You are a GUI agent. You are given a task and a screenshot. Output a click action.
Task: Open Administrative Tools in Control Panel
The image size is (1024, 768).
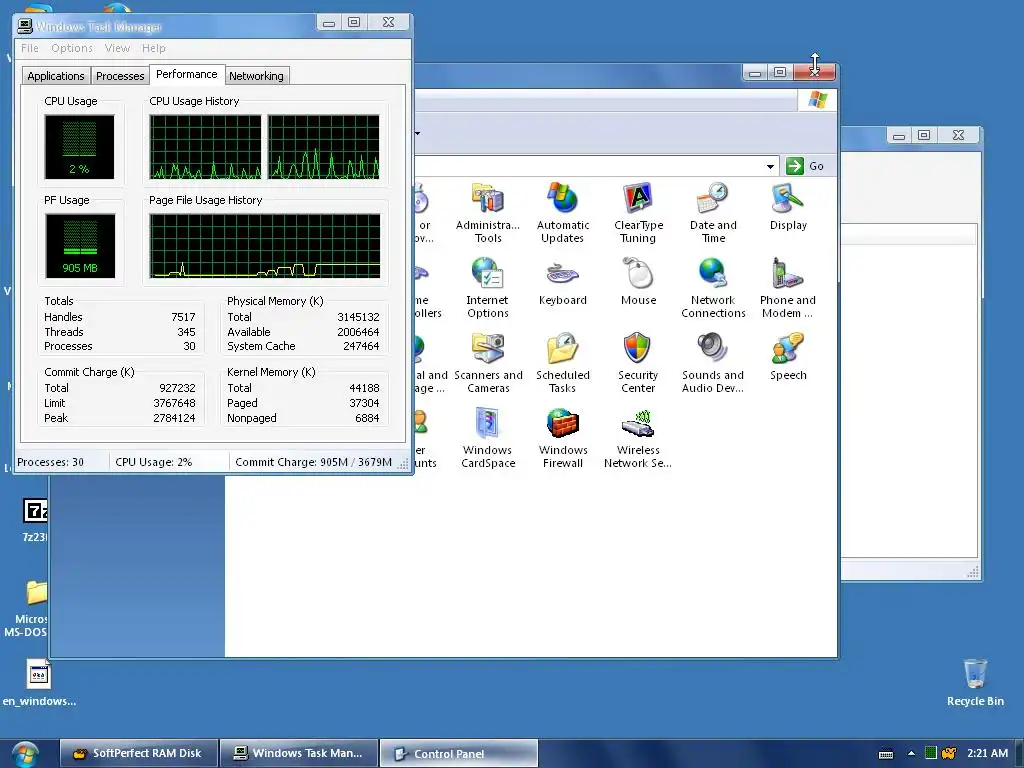pyautogui.click(x=488, y=213)
